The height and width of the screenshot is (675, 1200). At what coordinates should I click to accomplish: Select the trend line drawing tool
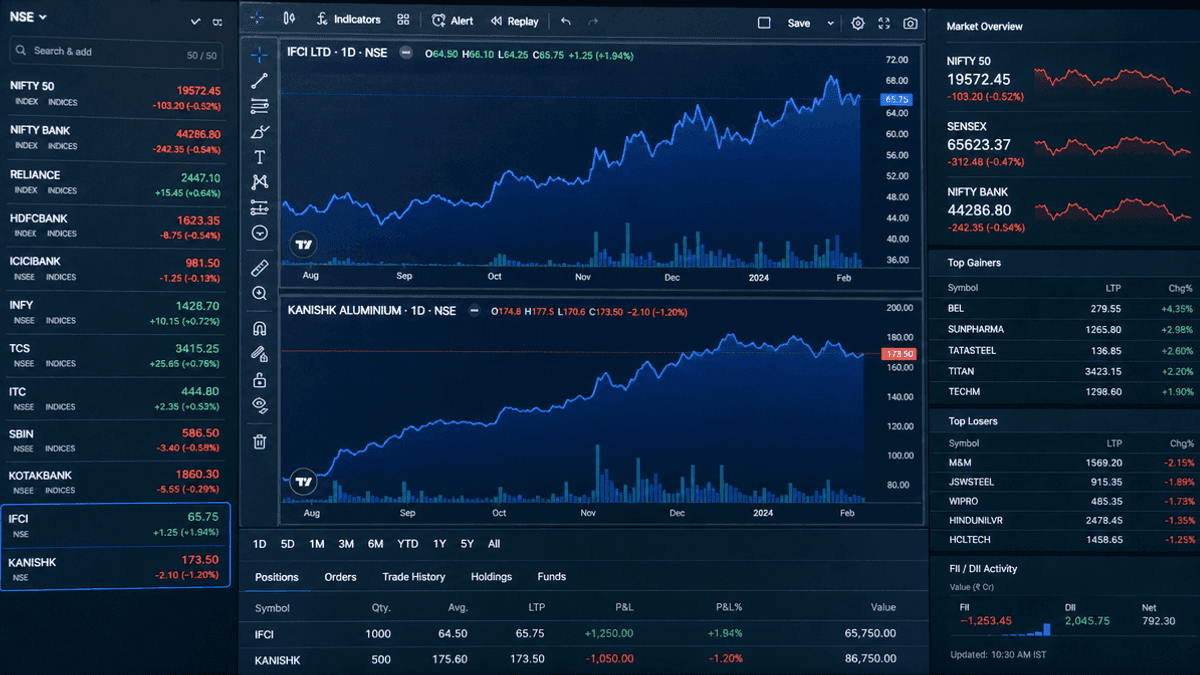click(259, 81)
